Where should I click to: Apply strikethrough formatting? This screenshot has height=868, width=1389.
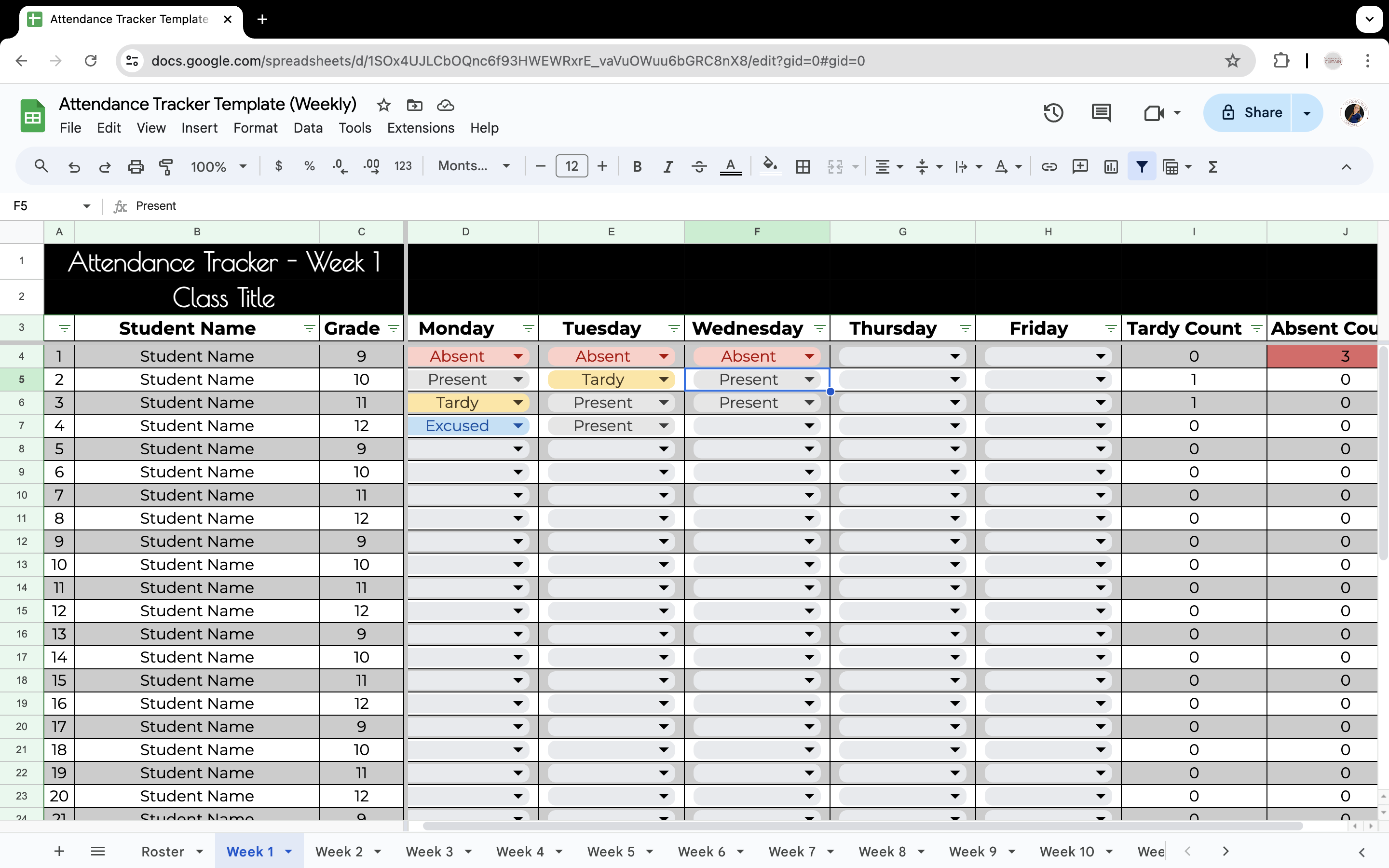click(x=698, y=166)
